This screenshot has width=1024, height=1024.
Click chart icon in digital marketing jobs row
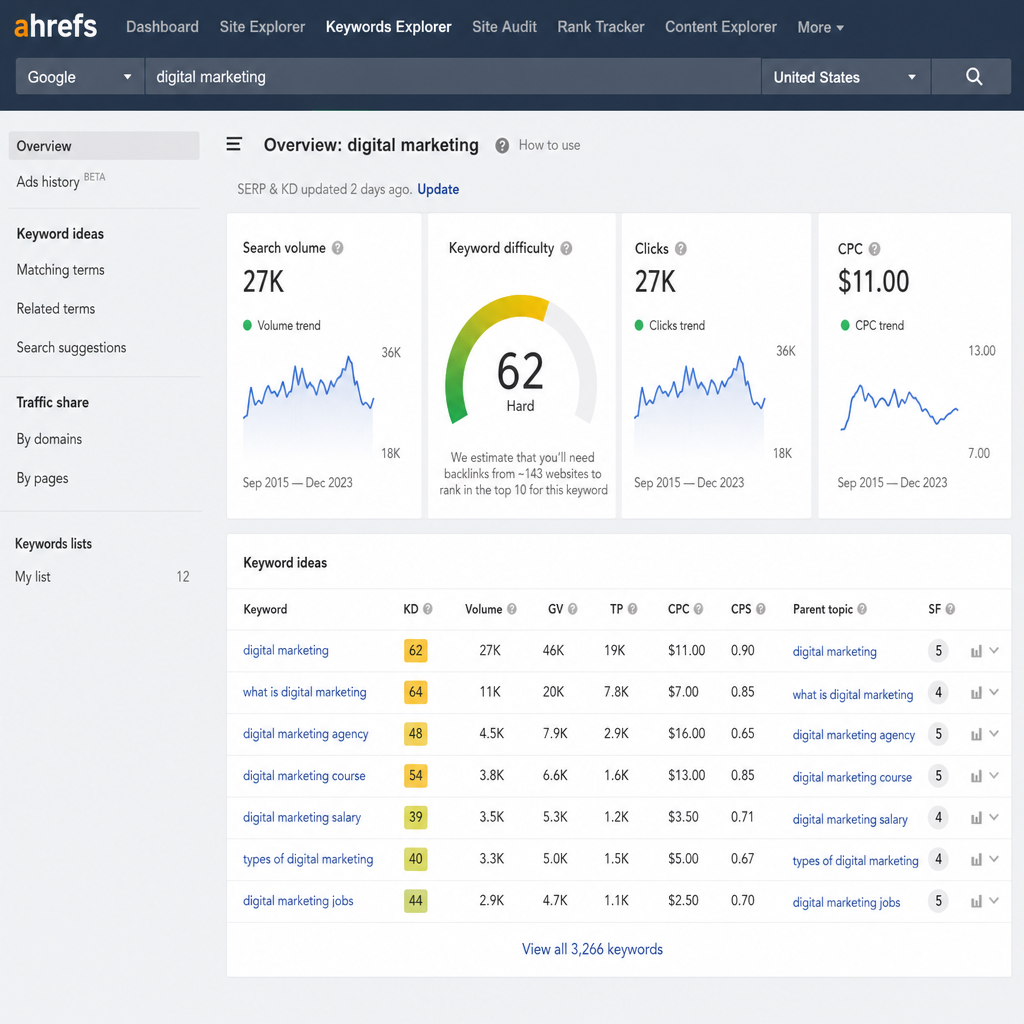[976, 902]
